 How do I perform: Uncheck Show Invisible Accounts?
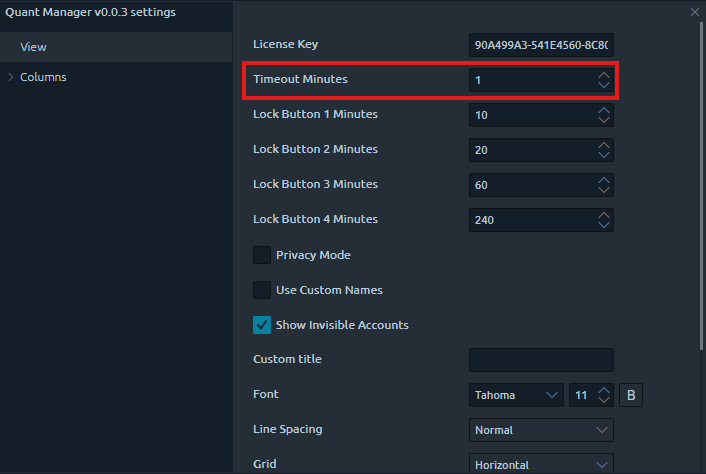pyautogui.click(x=262, y=325)
